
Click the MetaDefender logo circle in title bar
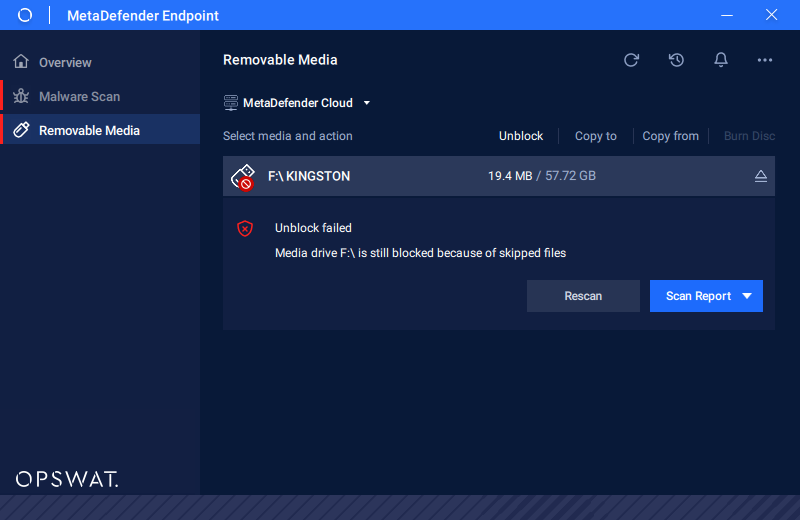tap(24, 15)
